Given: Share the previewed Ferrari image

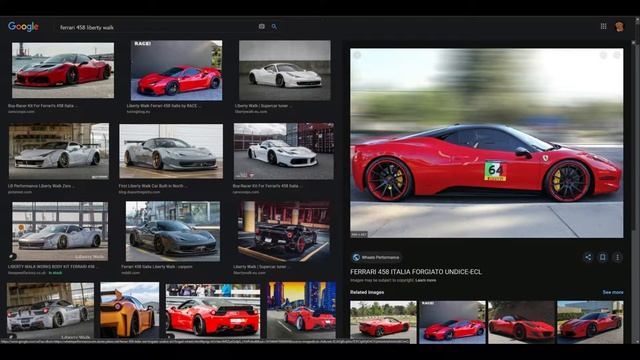Looking at the screenshot, I should click(x=588, y=257).
